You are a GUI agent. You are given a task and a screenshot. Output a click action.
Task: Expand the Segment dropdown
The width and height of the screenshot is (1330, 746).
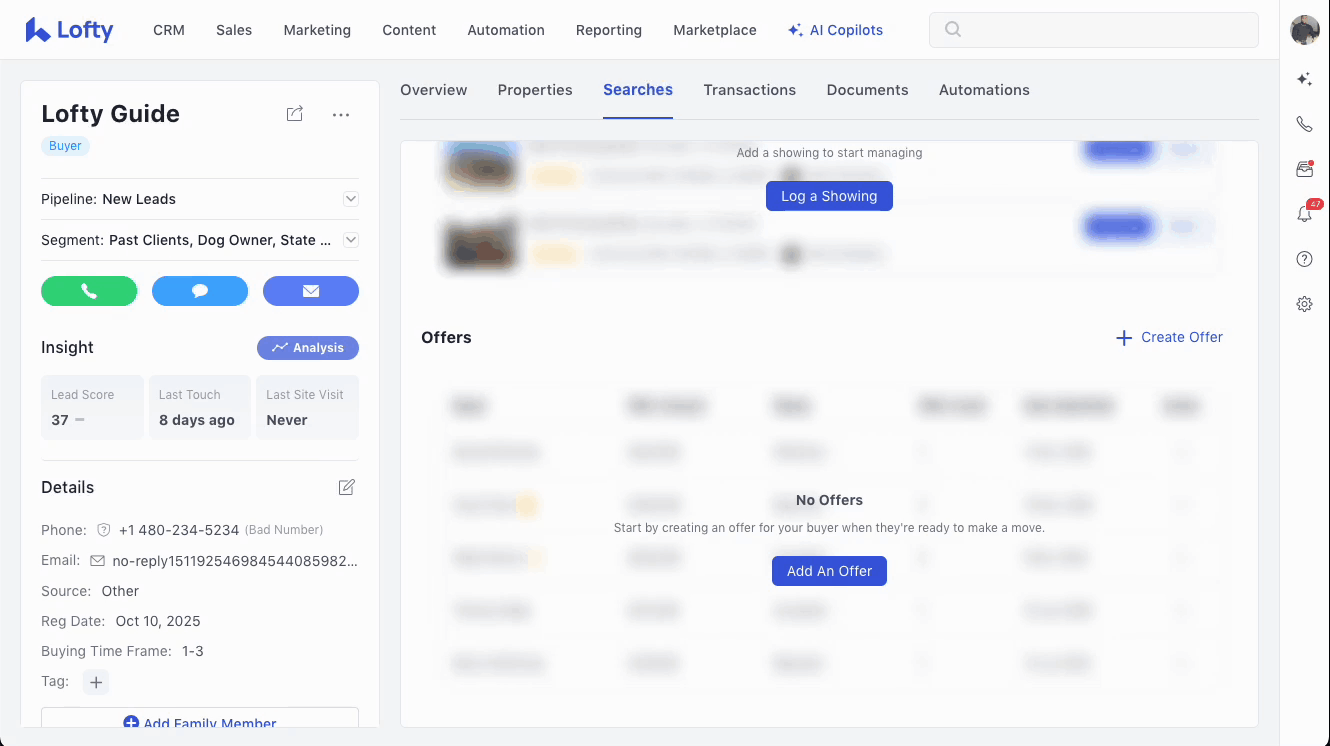pyautogui.click(x=350, y=240)
